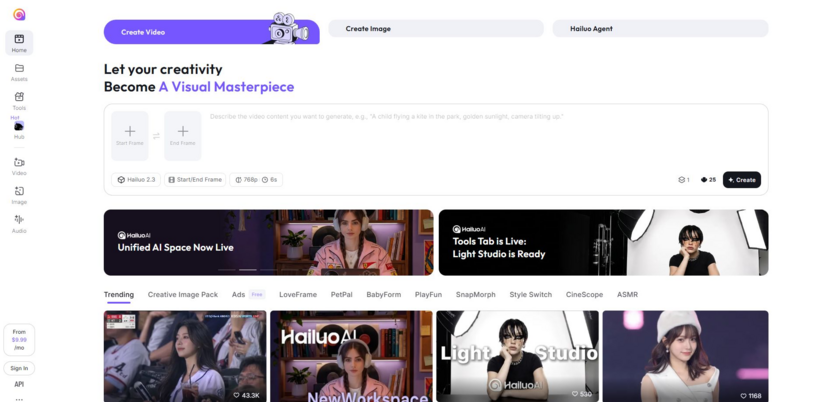Open the From $9.99/mo pricing button
Viewport: 832px width, 402px height.
coord(19,339)
